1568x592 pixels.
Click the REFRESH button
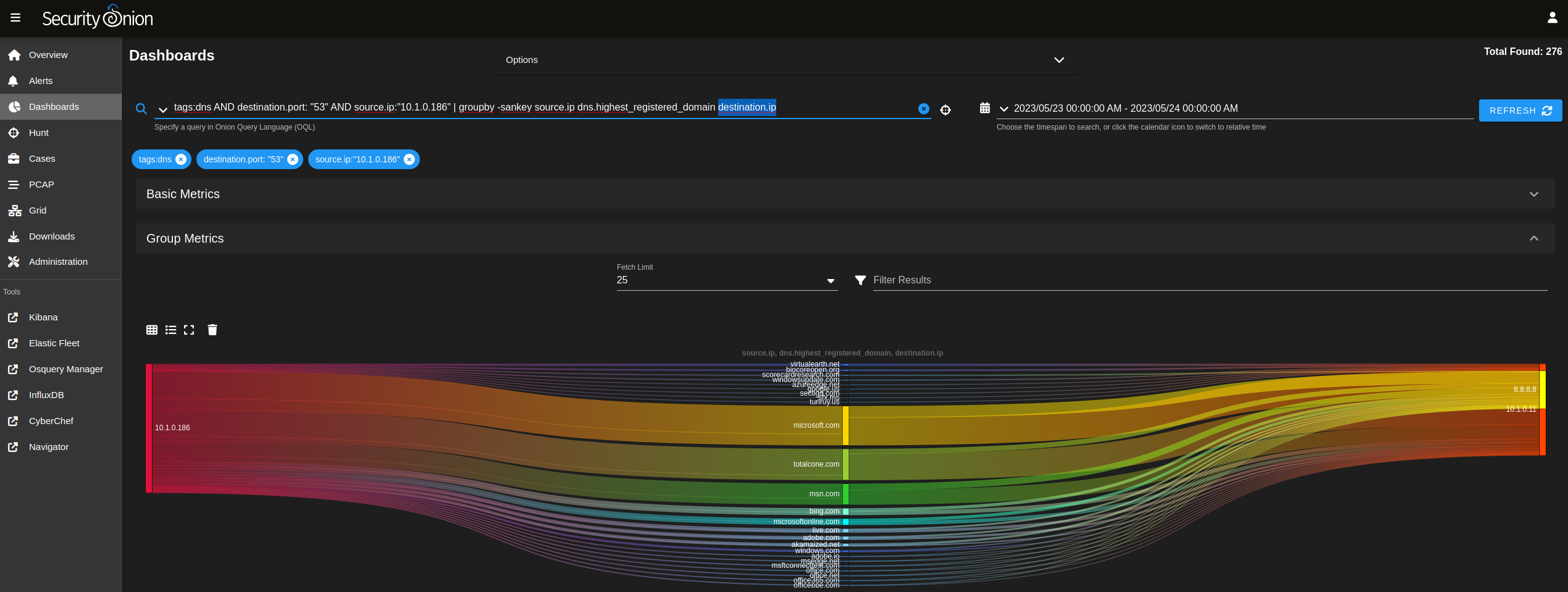coord(1520,110)
